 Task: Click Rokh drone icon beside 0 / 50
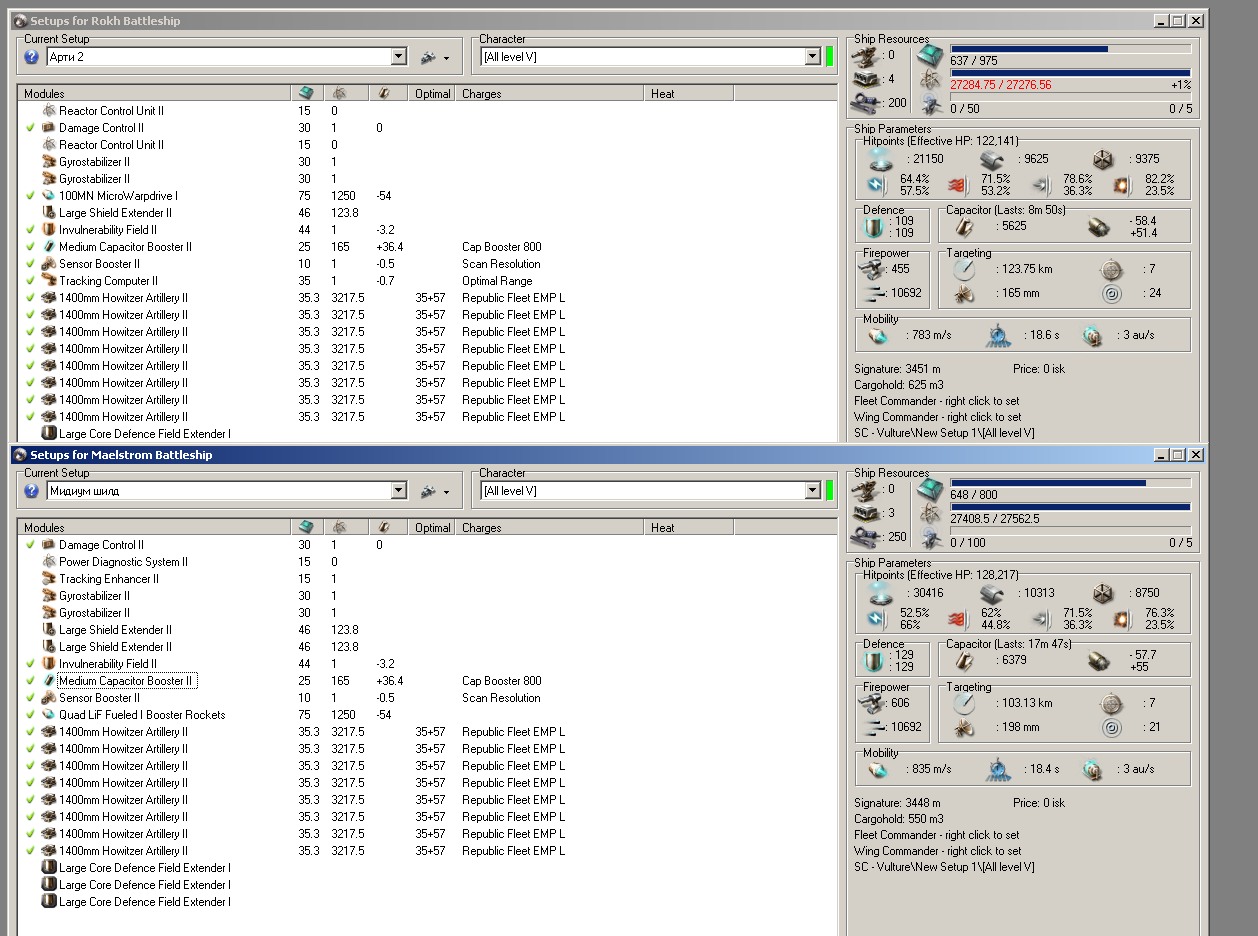pos(930,106)
